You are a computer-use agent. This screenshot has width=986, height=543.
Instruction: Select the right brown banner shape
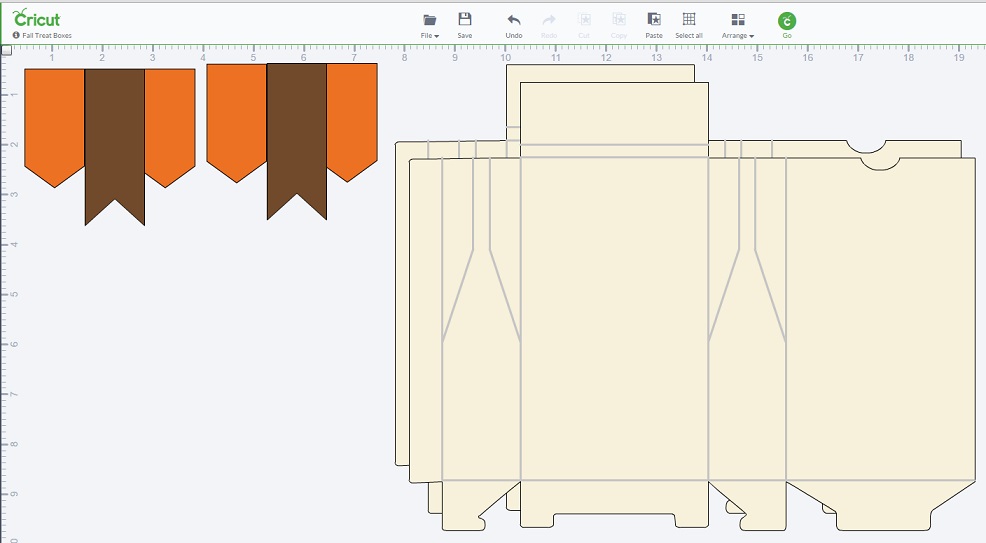[x=297, y=140]
